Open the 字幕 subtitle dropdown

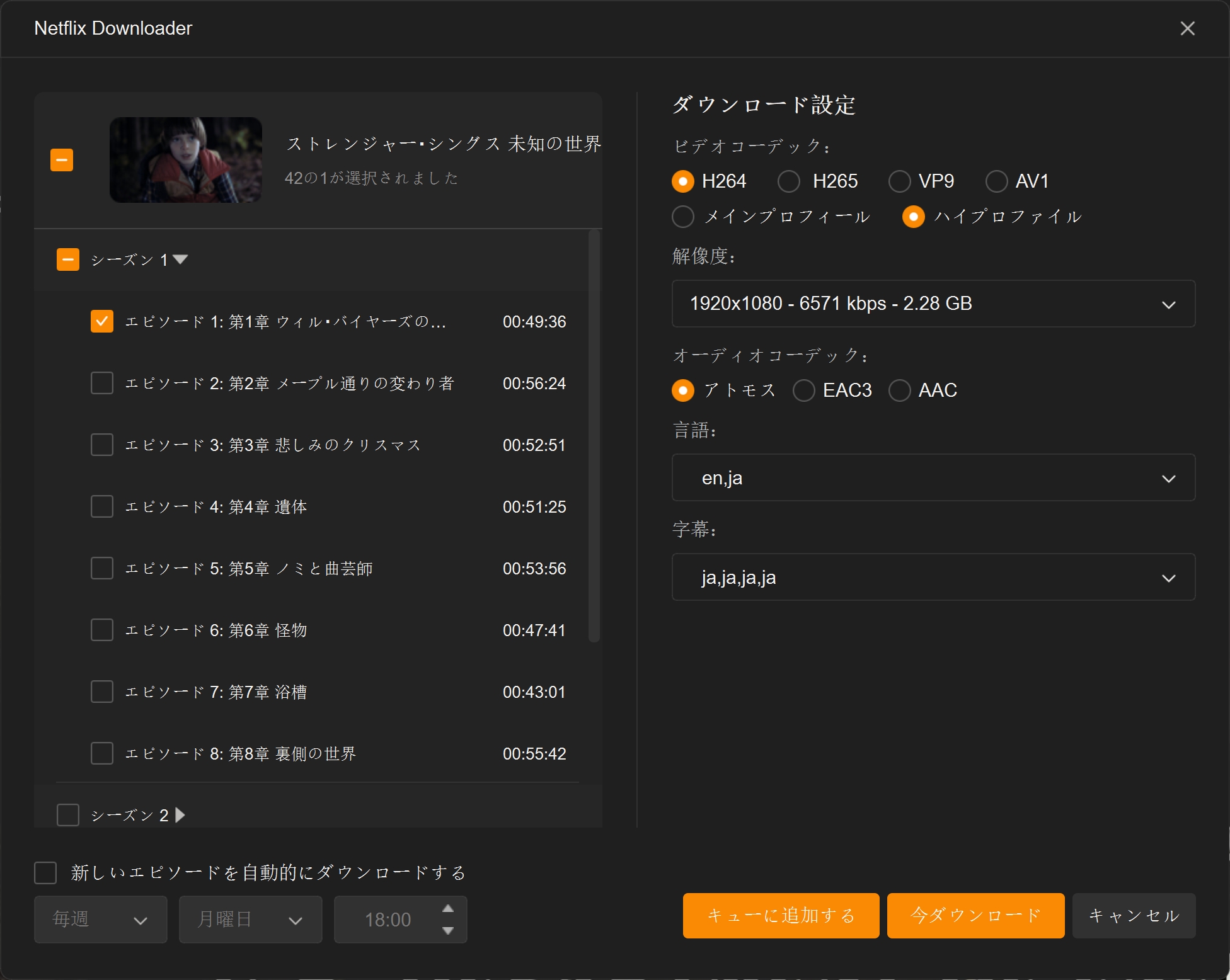934,577
